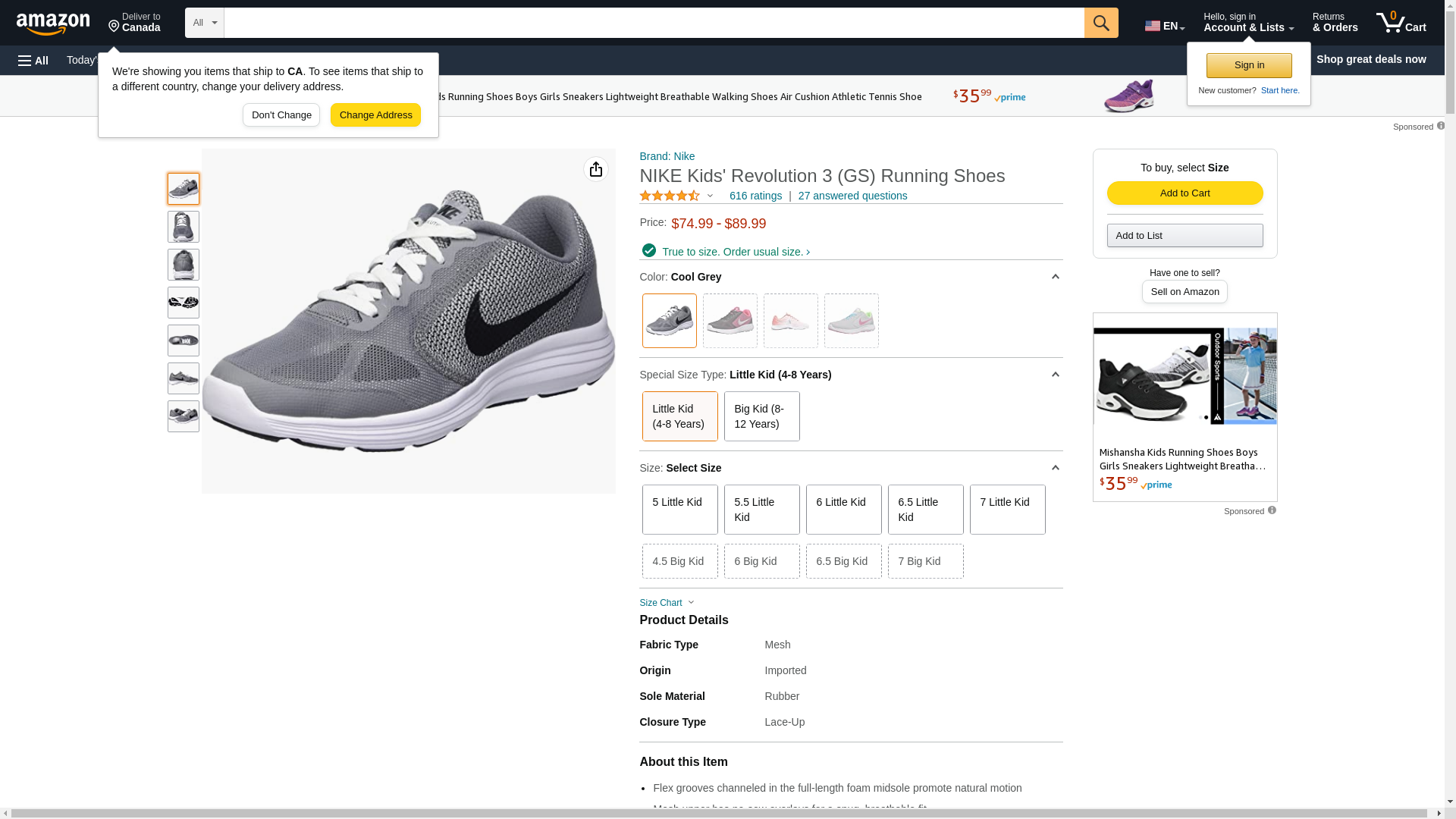Click the Amazon logo

coord(53,24)
